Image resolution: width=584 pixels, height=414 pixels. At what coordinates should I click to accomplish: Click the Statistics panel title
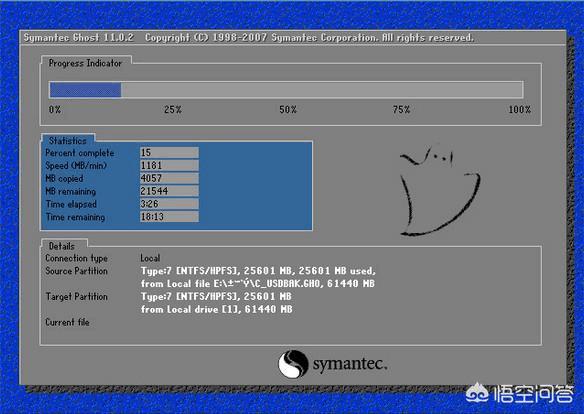[x=67, y=140]
